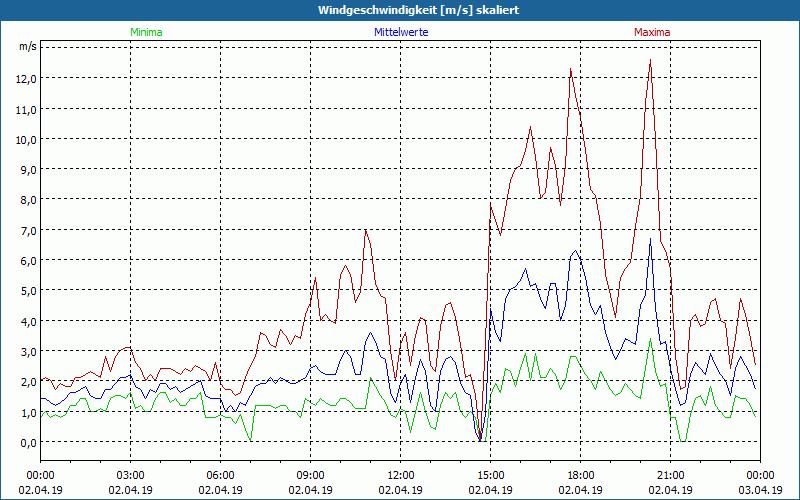Click the 3,0 y-axis value

tap(29, 352)
